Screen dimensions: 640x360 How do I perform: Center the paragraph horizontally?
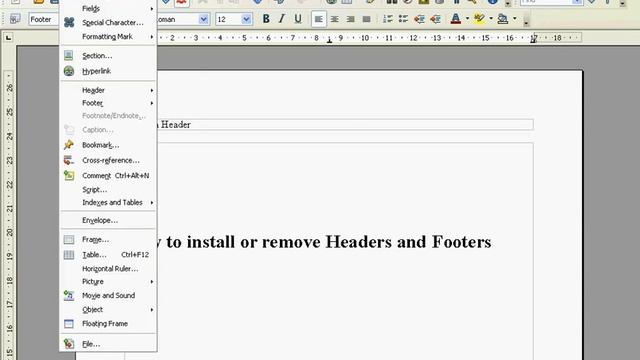point(335,19)
